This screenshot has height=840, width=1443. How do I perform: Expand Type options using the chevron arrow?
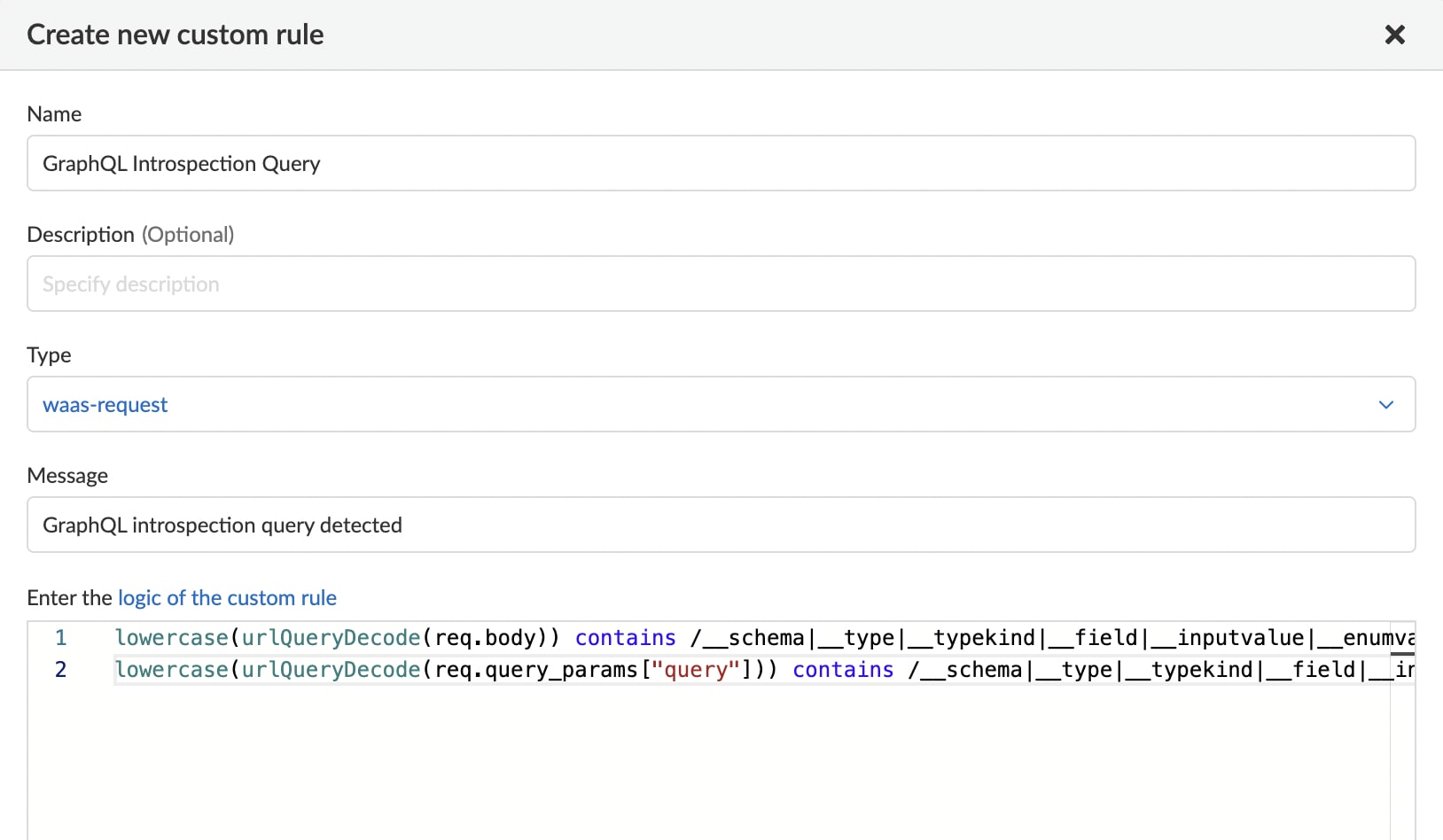pos(1386,405)
